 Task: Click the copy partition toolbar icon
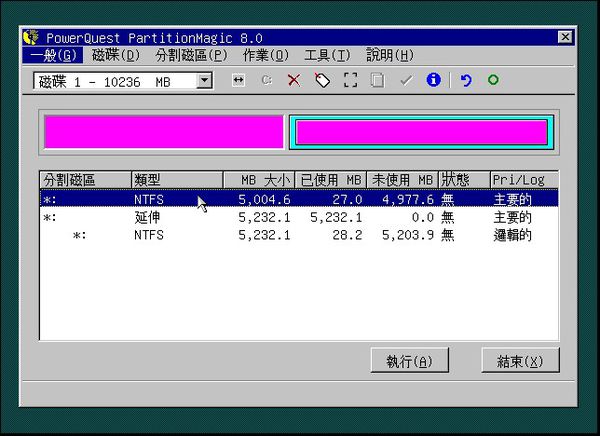[x=377, y=81]
